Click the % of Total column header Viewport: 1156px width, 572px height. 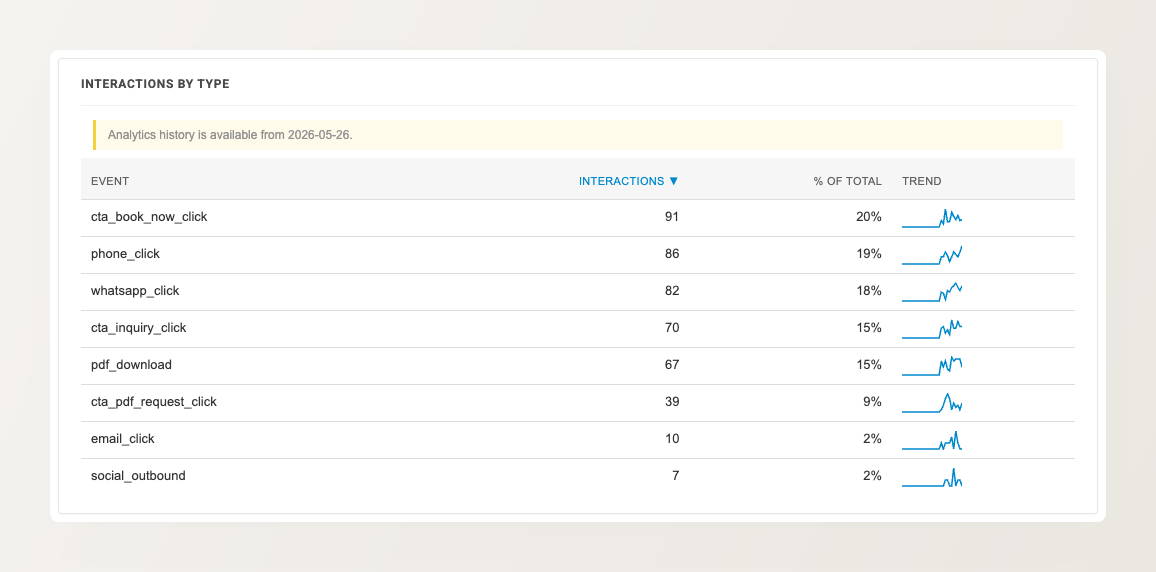pyautogui.click(x=847, y=181)
